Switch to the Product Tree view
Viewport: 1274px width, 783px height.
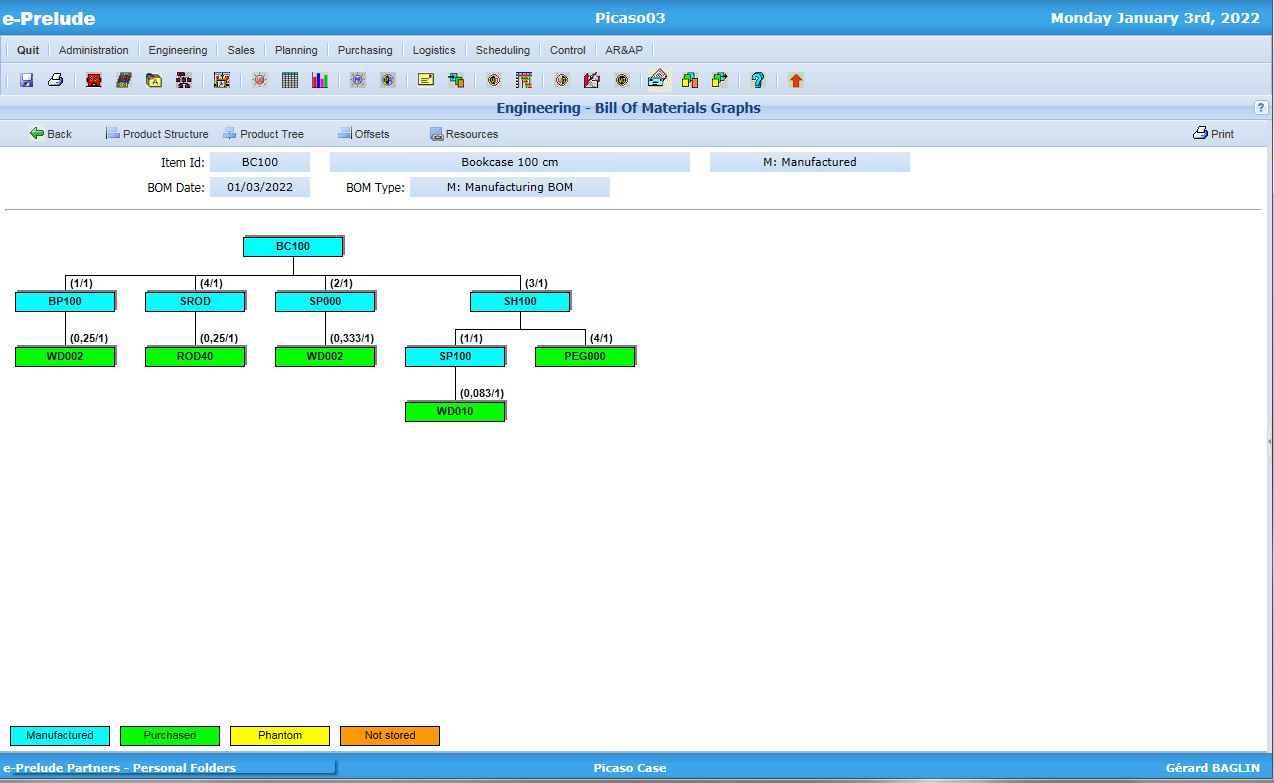tap(265, 133)
